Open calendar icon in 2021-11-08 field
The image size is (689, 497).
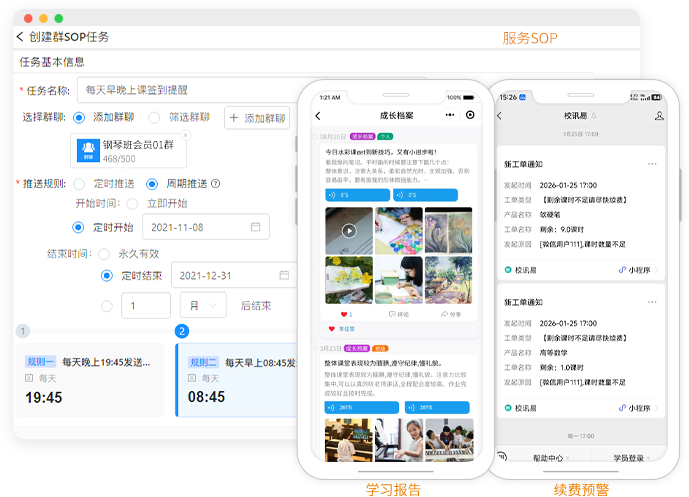[x=255, y=227]
